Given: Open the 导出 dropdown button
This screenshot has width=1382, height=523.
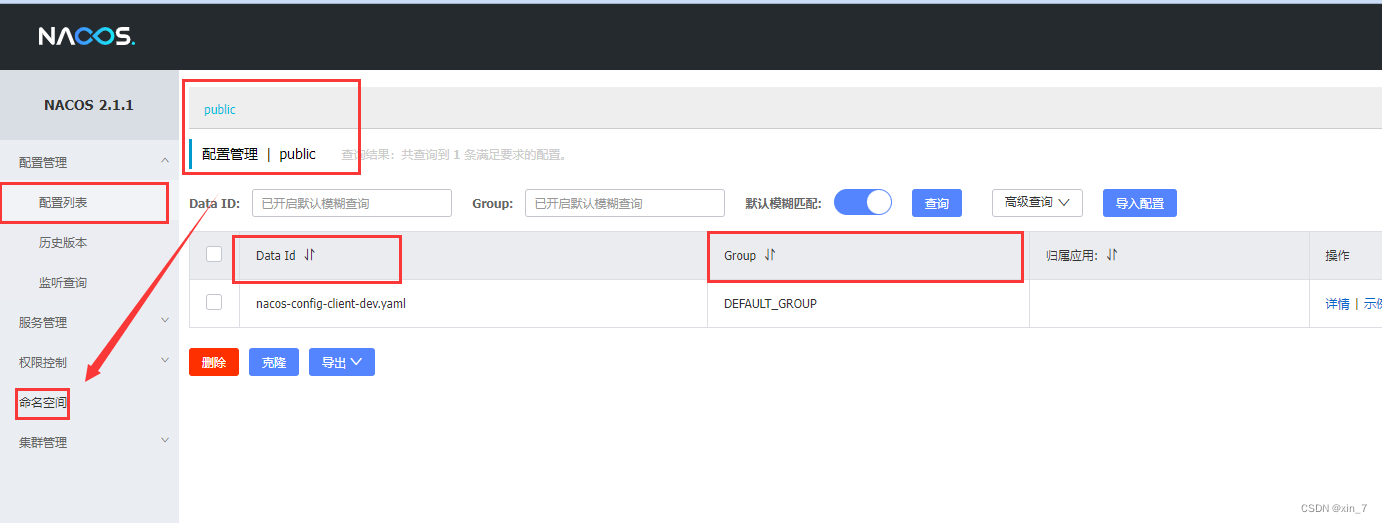Looking at the screenshot, I should [342, 362].
